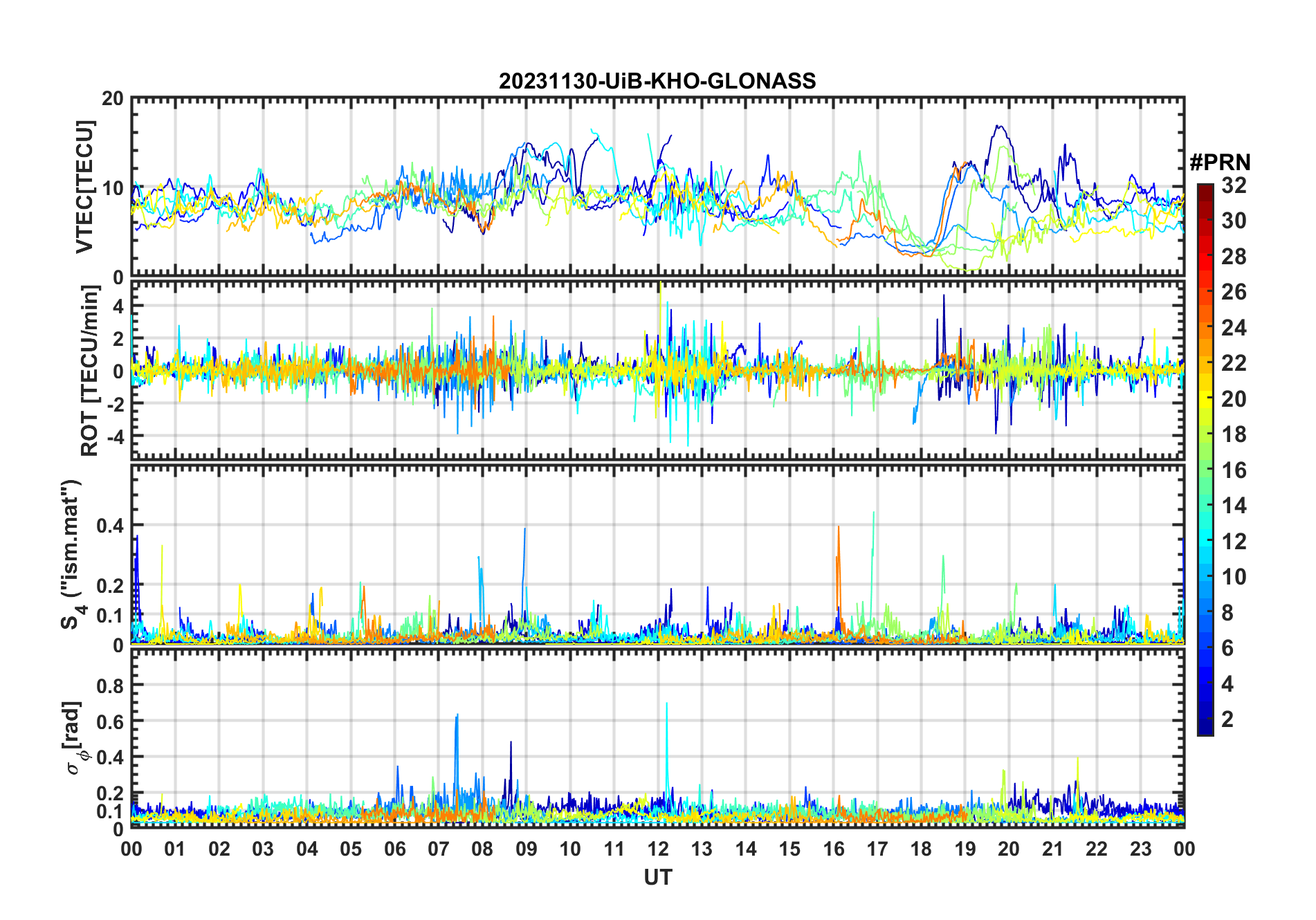Image resolution: width=1316 pixels, height=920 pixels.
Task: Pick the 15 hour tick on UT axis
Action: (789, 849)
